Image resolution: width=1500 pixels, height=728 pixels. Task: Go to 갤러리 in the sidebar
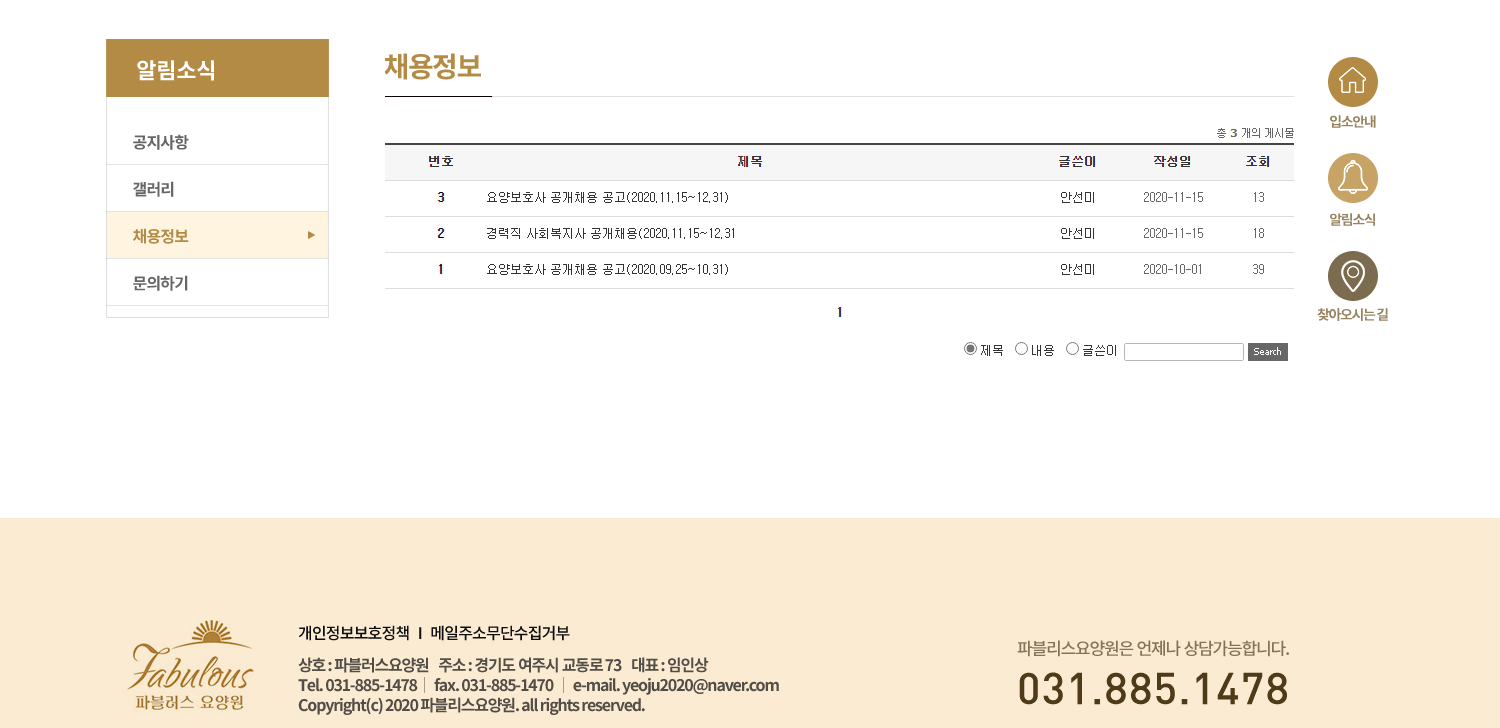pyautogui.click(x=153, y=189)
